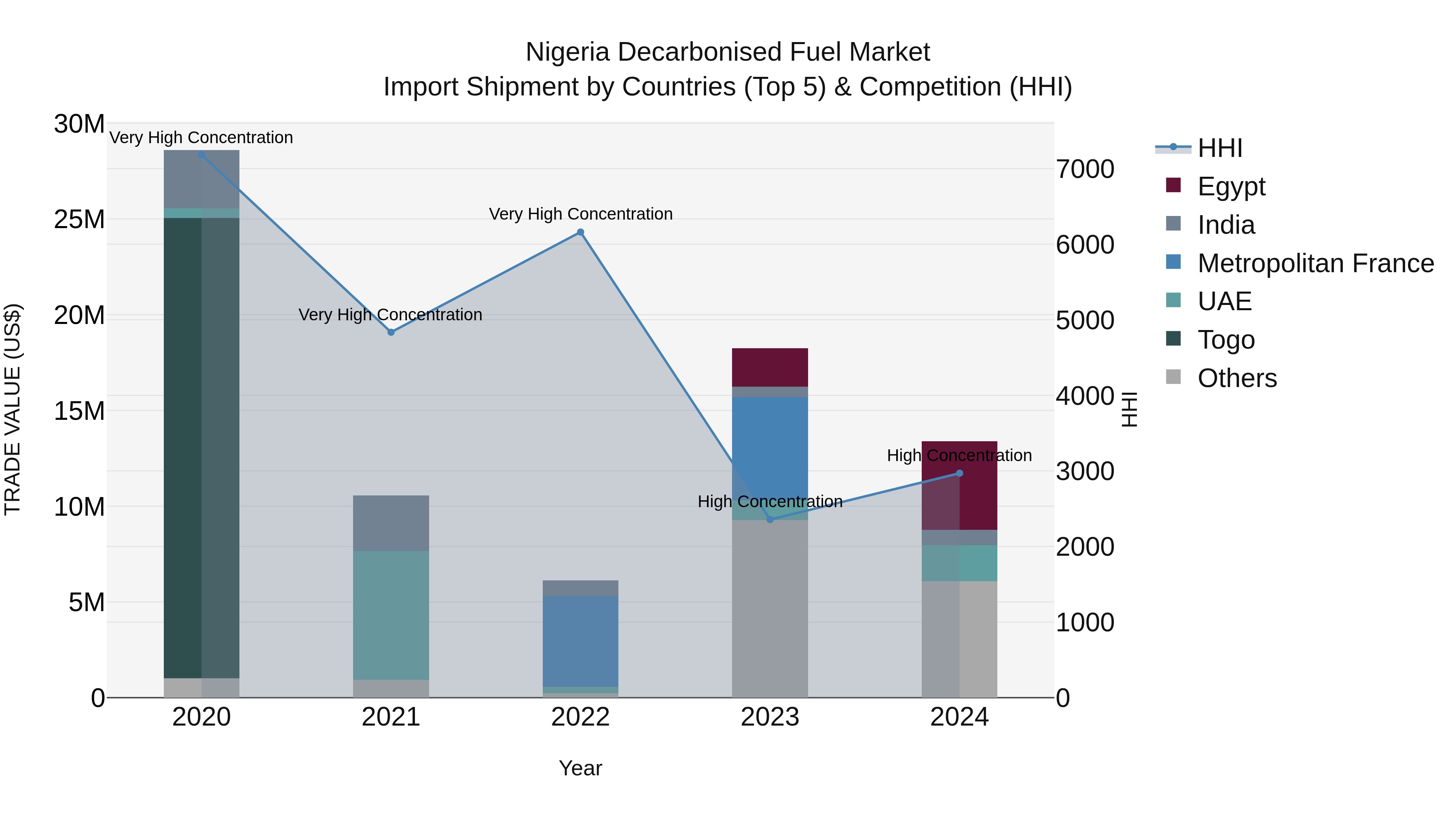Screen dimensions: 1456x819
Task: Toggle the India legend entry
Action: pyautogui.click(x=1210, y=224)
